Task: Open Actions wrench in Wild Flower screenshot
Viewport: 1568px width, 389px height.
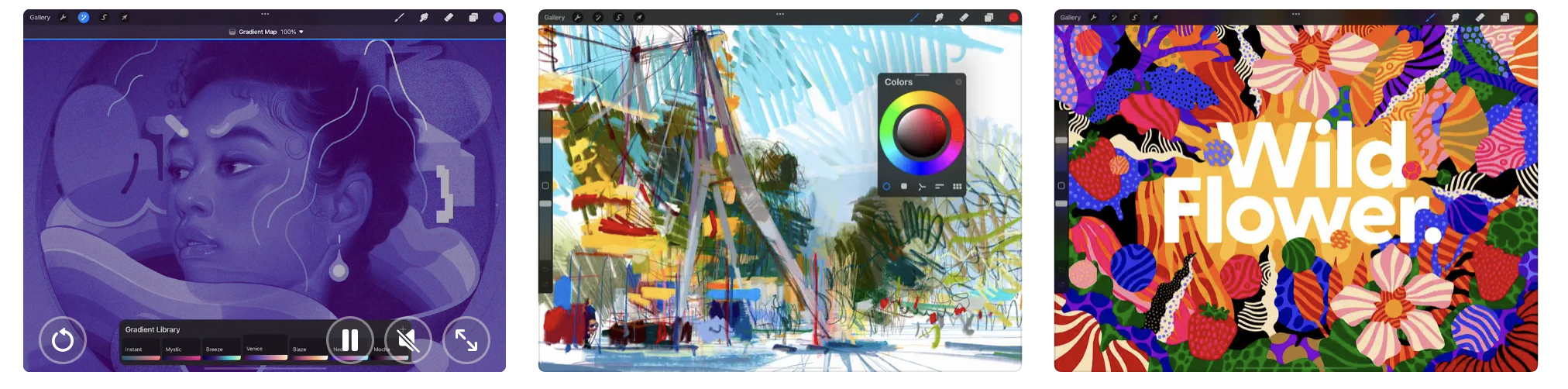Action: click(x=1094, y=17)
